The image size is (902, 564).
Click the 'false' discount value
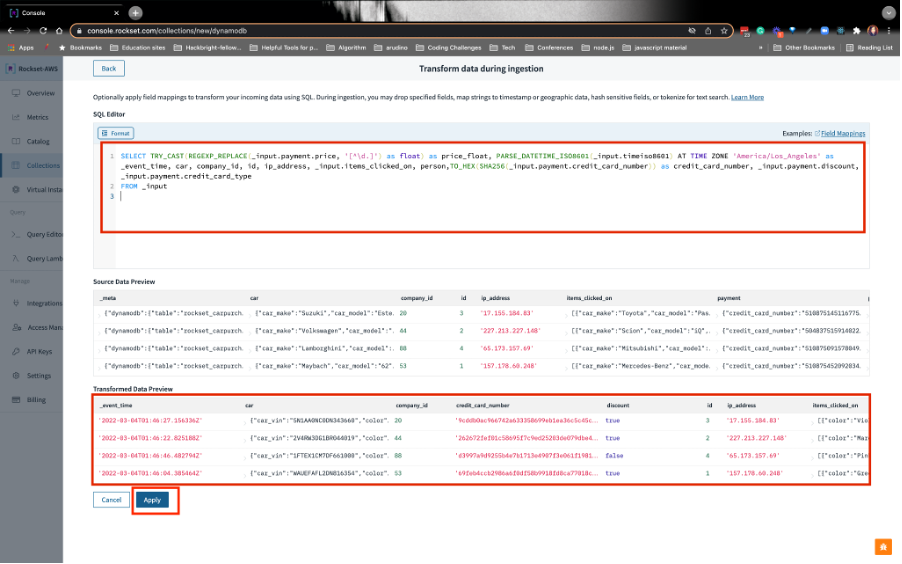coord(614,456)
